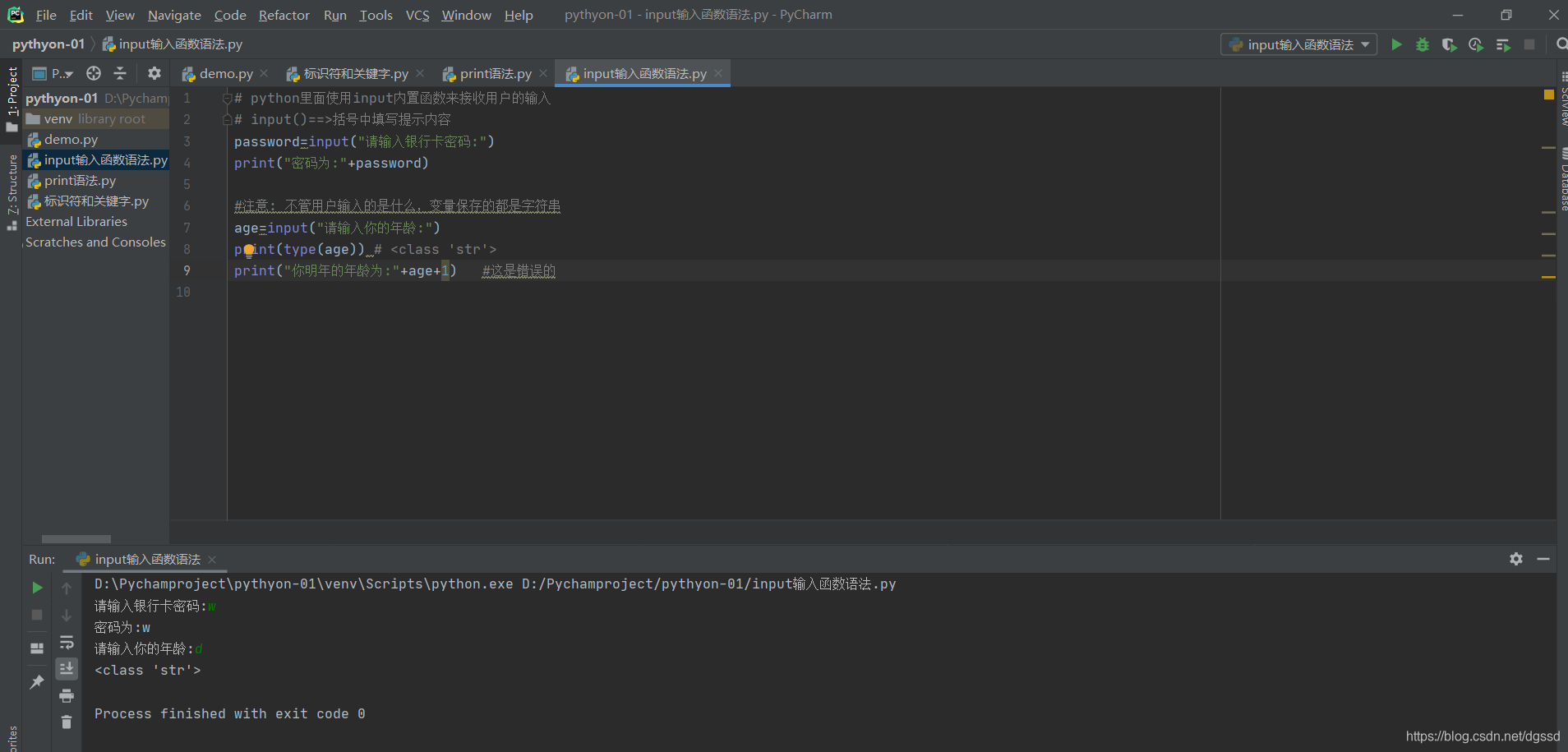Viewport: 1568px width, 752px height.
Task: Select 标识符和关键字.py in project tree
Action: (x=96, y=201)
